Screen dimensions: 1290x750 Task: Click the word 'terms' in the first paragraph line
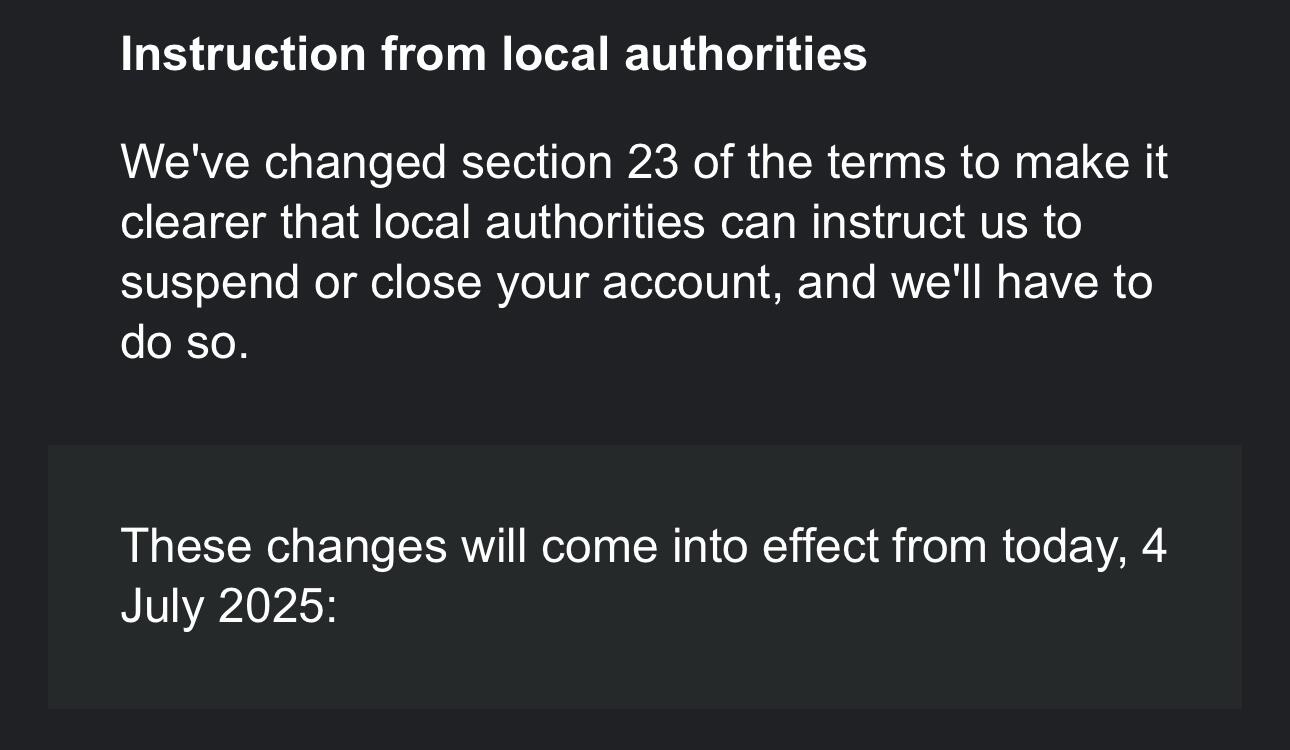pos(886,163)
